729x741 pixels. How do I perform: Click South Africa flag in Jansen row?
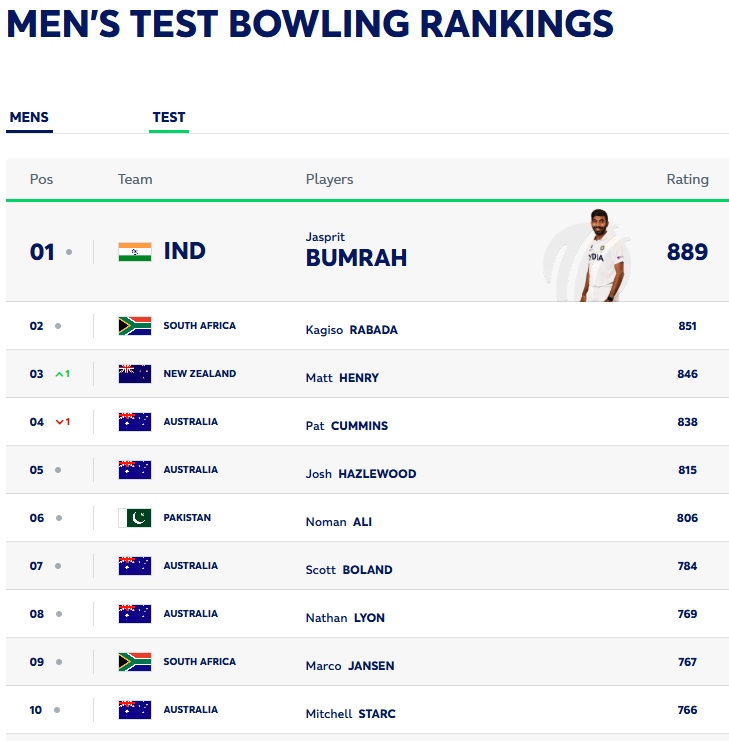click(x=134, y=662)
